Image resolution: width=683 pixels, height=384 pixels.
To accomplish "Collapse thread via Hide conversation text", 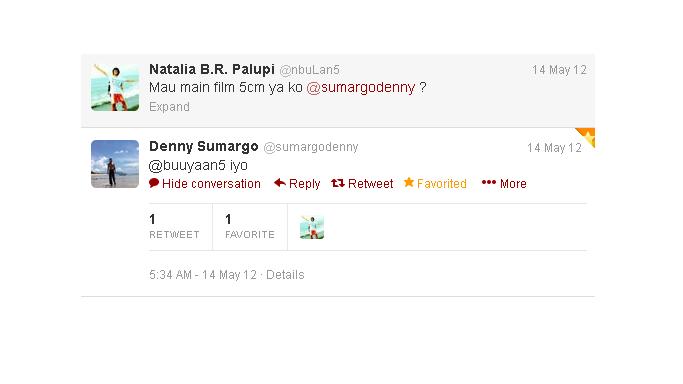I will coord(211,184).
